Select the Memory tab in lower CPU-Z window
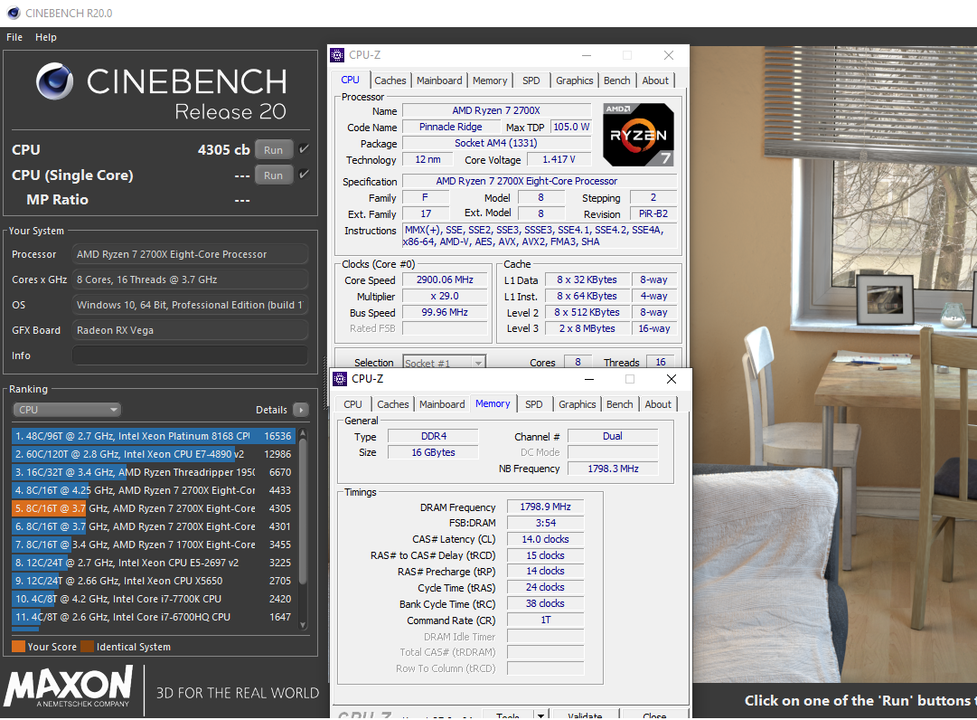 point(493,404)
